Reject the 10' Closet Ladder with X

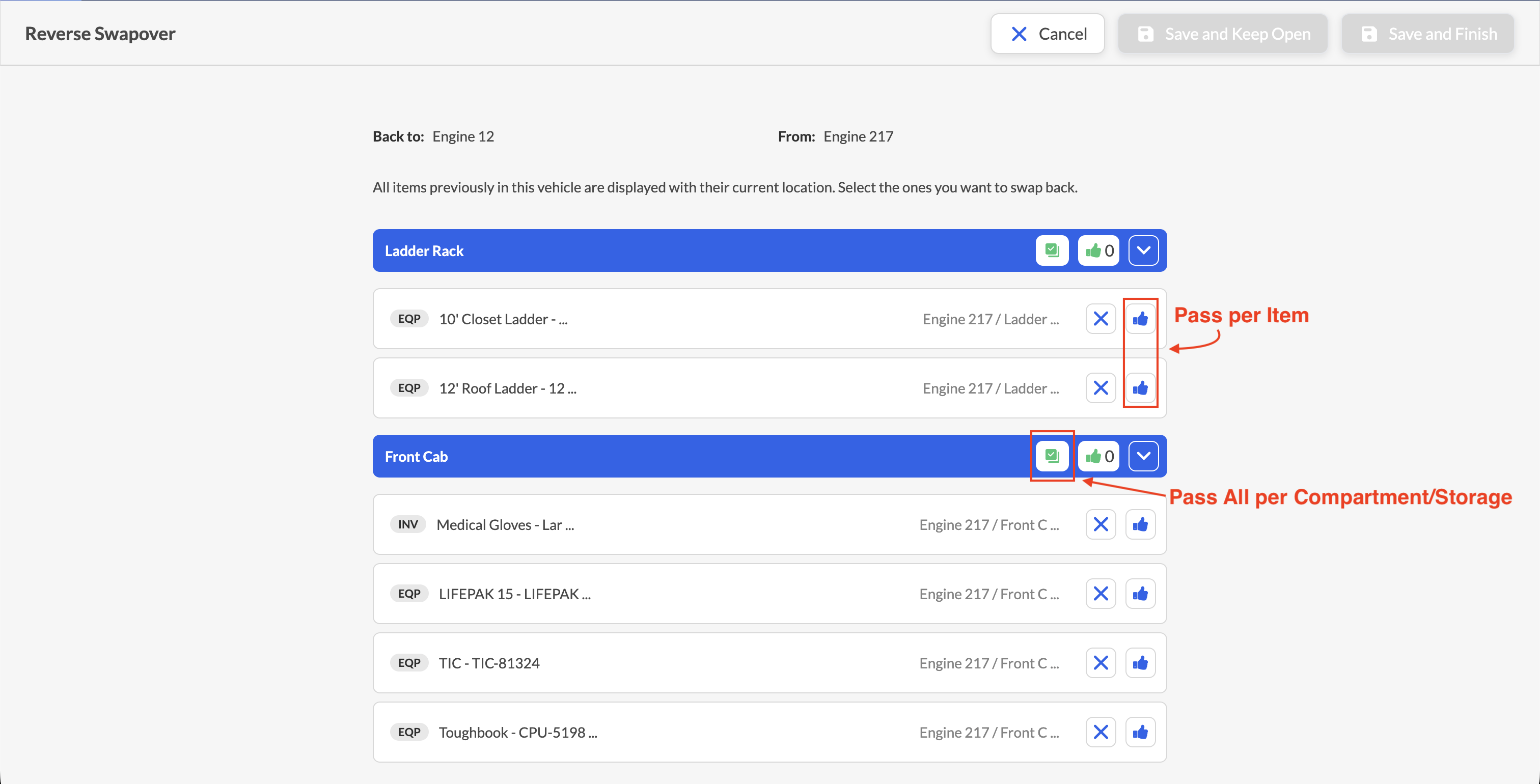tap(1101, 319)
